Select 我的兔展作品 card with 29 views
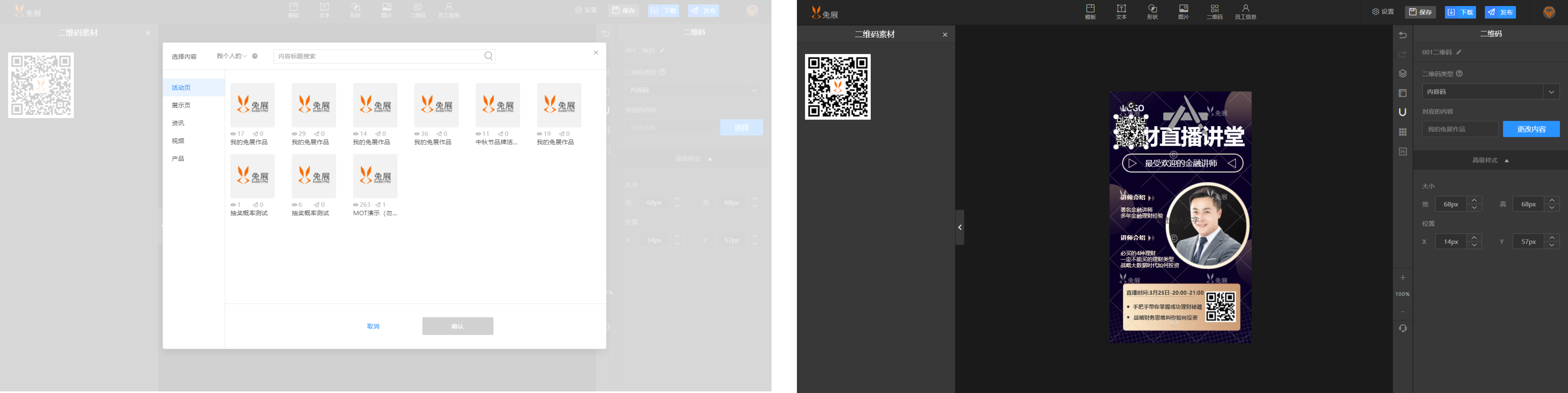The height and width of the screenshot is (393, 1568). pyautogui.click(x=314, y=114)
